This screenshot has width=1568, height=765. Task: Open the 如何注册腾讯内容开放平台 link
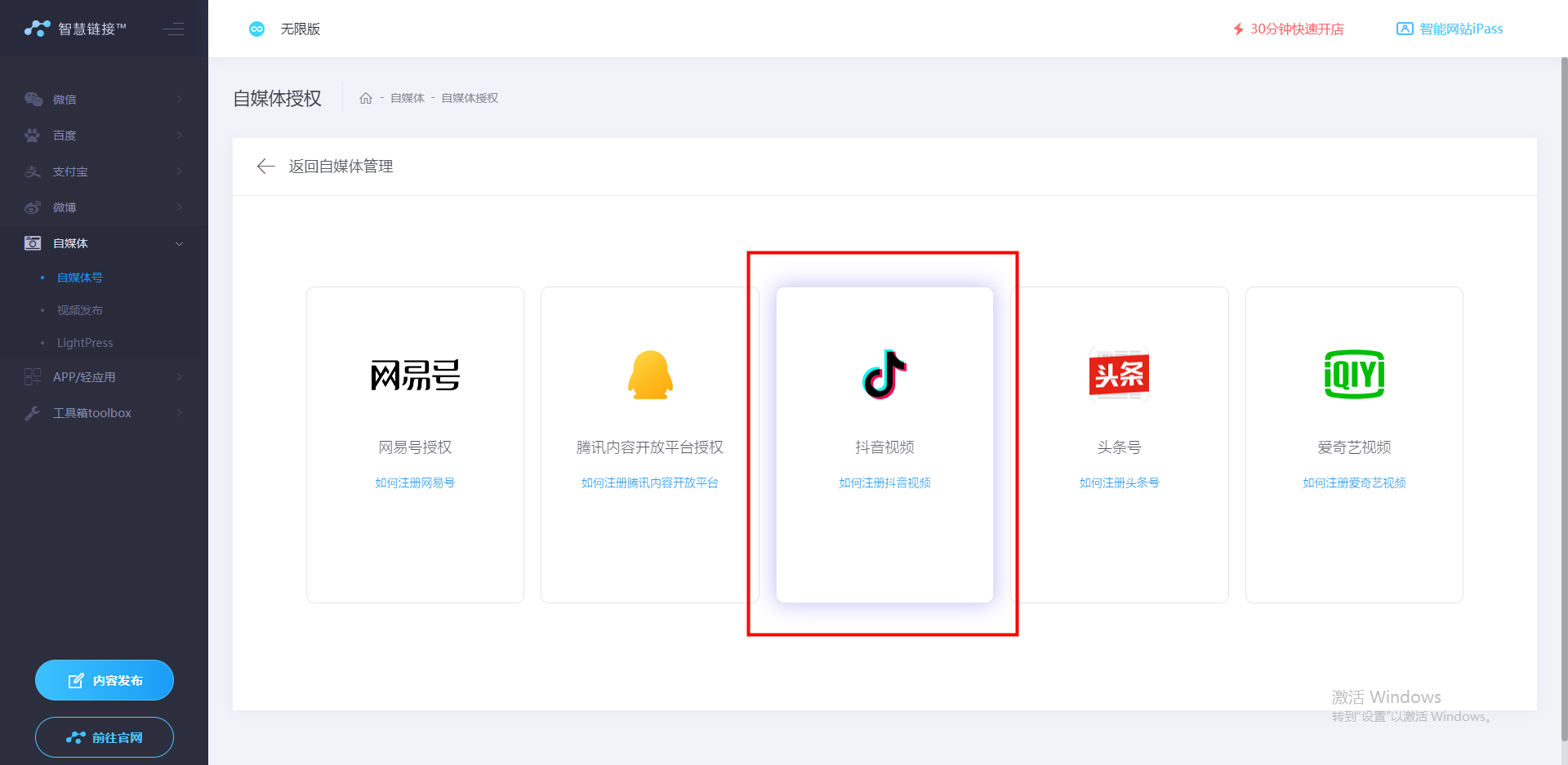pos(650,483)
